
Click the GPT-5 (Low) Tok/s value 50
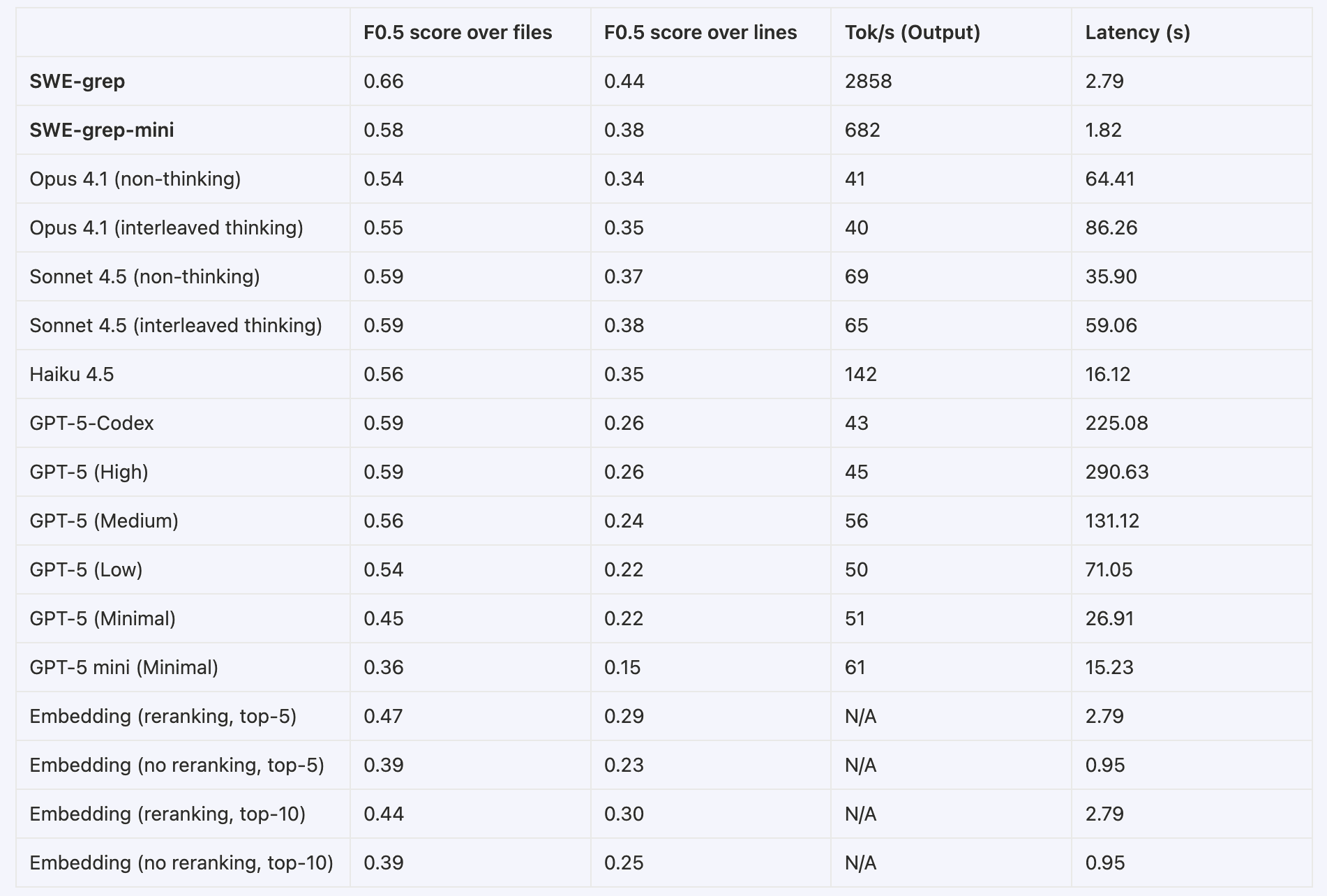coord(857,570)
